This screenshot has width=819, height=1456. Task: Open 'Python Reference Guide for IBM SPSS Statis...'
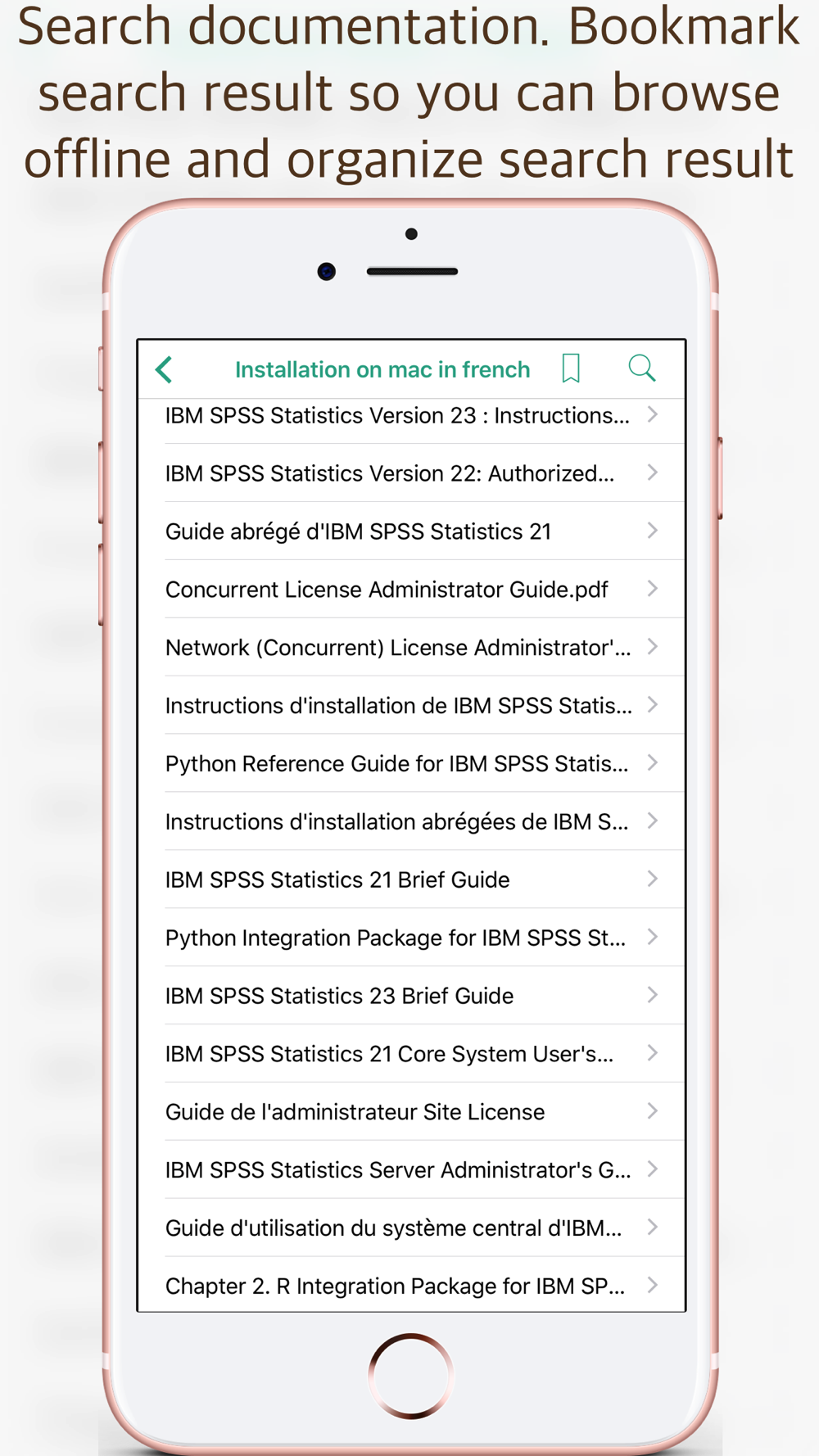[x=412, y=764]
